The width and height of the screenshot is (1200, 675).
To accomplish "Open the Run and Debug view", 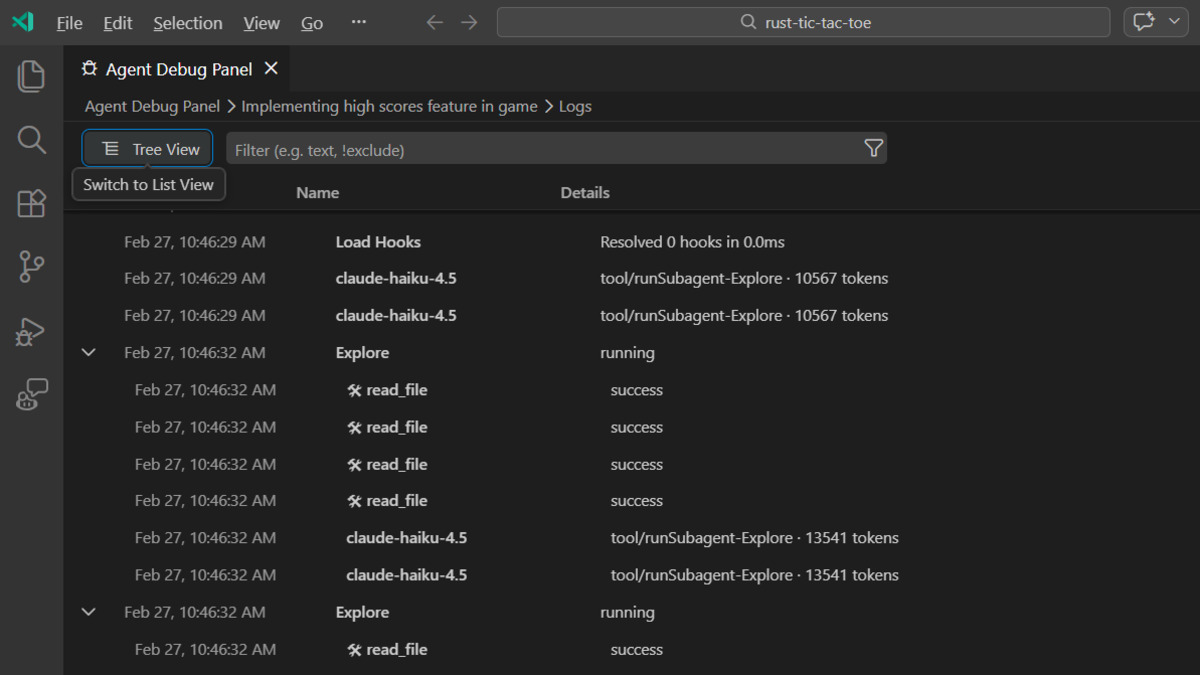I will tap(31, 330).
